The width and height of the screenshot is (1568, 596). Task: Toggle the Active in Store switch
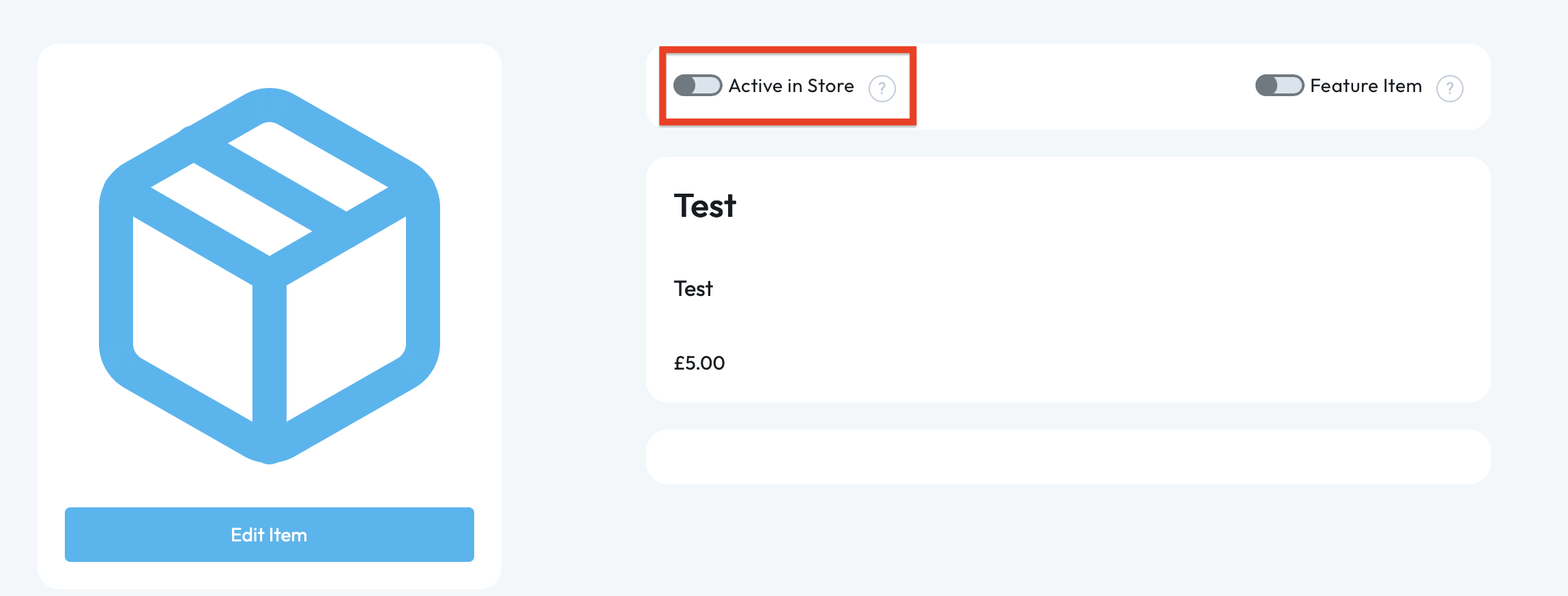click(697, 86)
